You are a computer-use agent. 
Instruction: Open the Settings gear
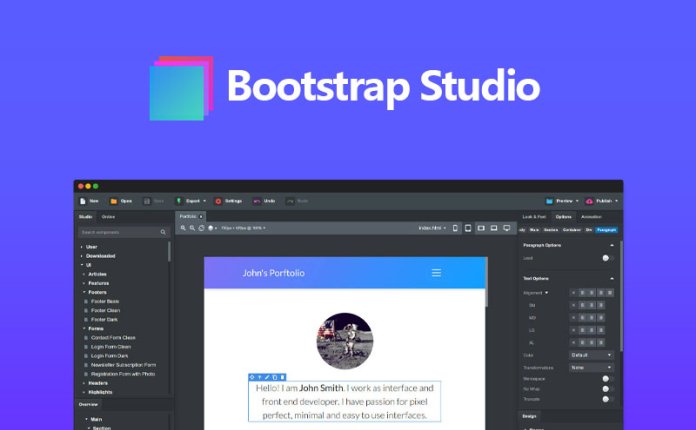(x=218, y=201)
